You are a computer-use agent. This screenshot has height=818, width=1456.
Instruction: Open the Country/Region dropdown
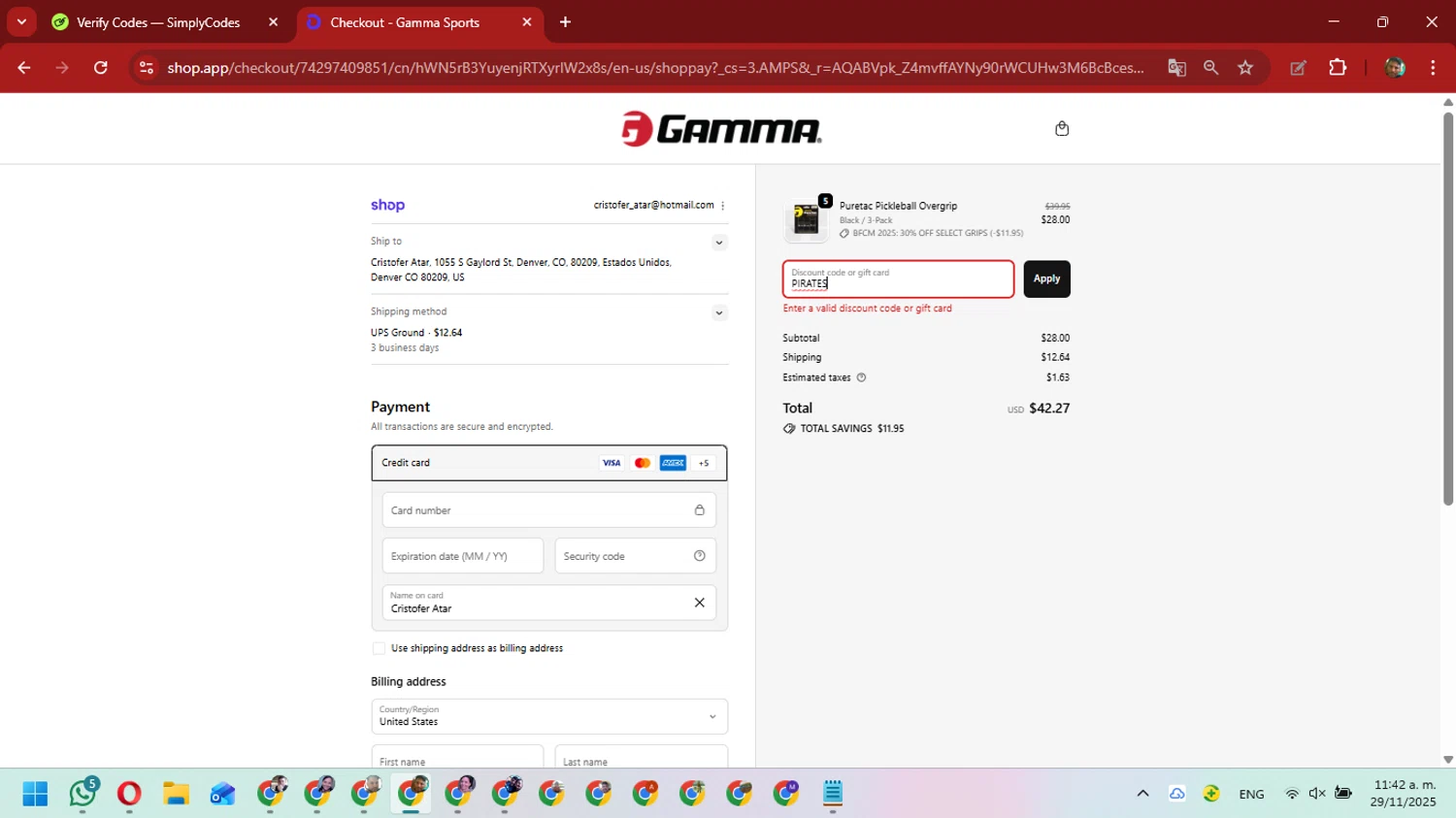point(549,716)
